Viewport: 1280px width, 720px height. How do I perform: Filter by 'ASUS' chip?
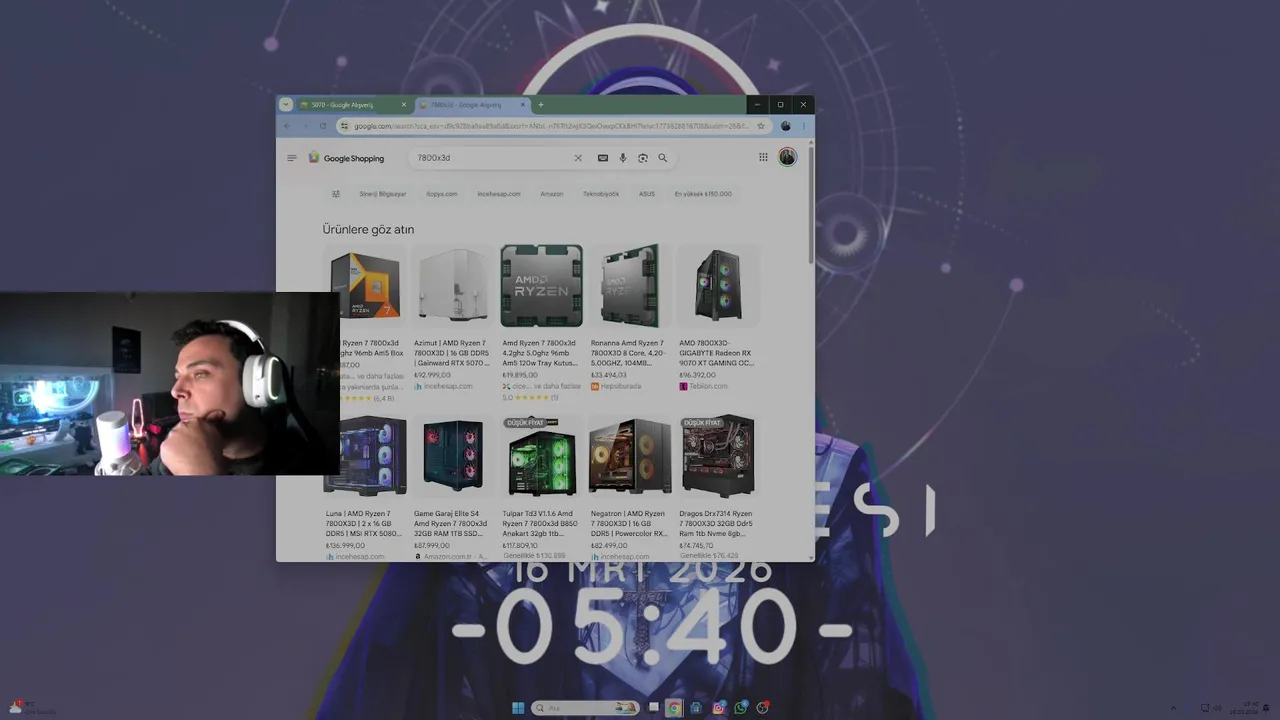click(x=647, y=194)
